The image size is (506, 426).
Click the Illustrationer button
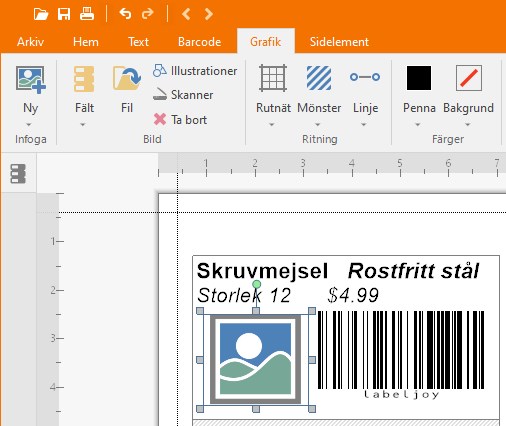[195, 71]
